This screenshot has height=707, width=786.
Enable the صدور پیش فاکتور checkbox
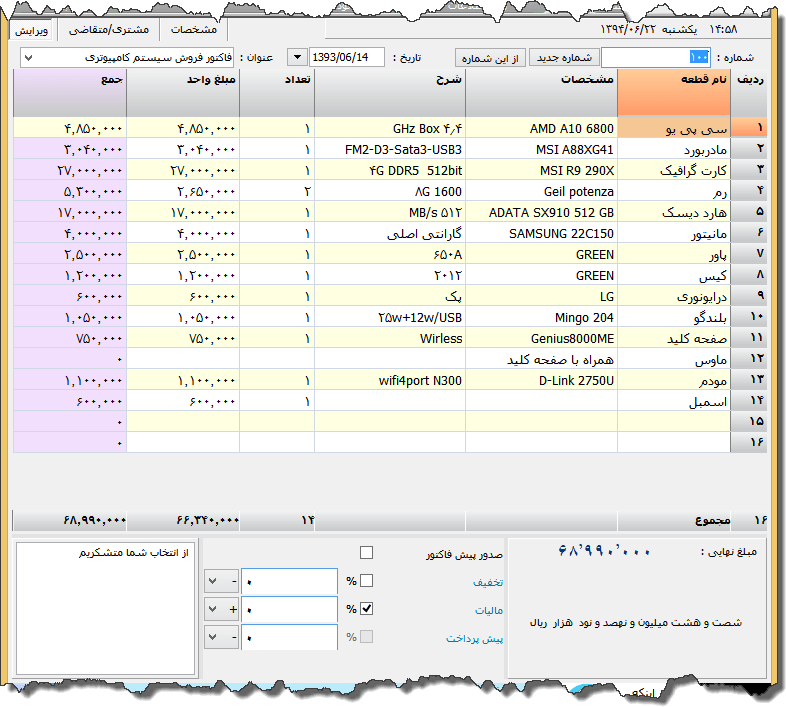(x=366, y=553)
